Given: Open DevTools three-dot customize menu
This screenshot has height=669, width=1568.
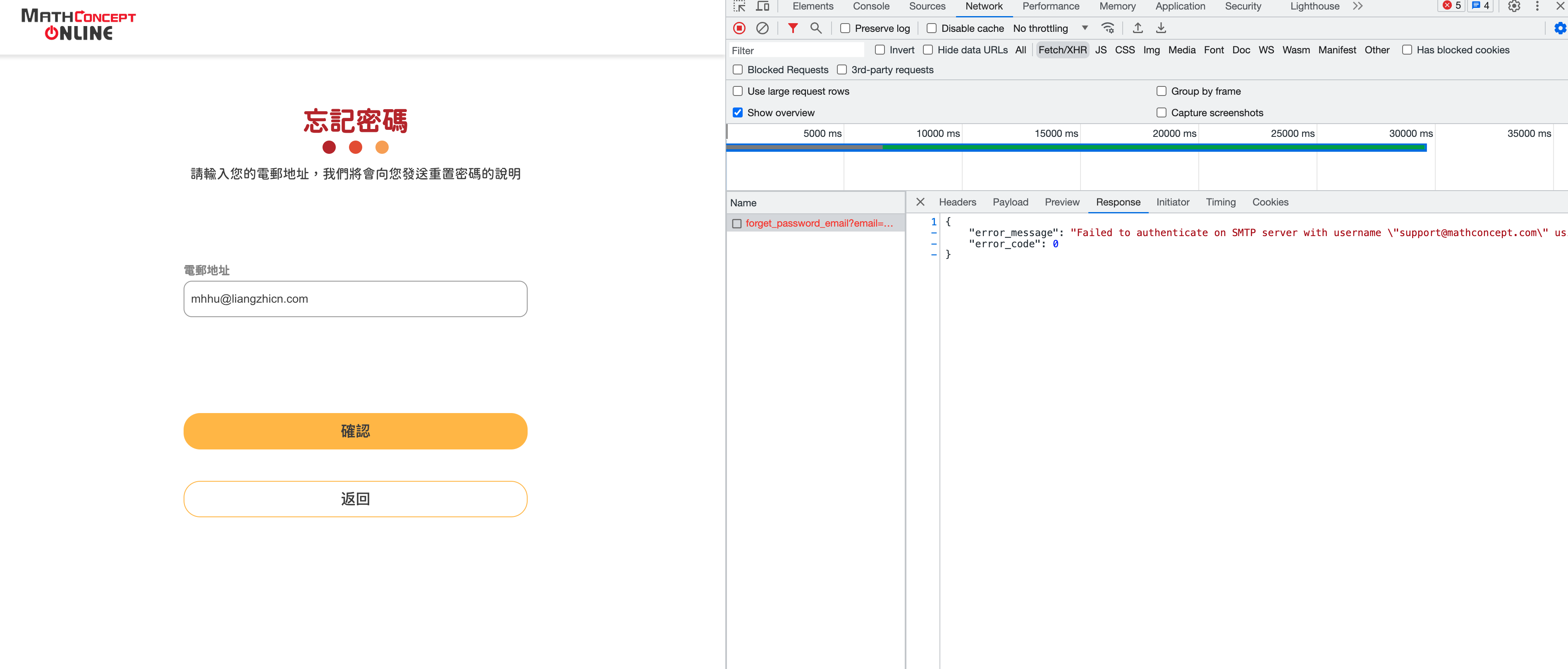Looking at the screenshot, I should [x=1537, y=6].
